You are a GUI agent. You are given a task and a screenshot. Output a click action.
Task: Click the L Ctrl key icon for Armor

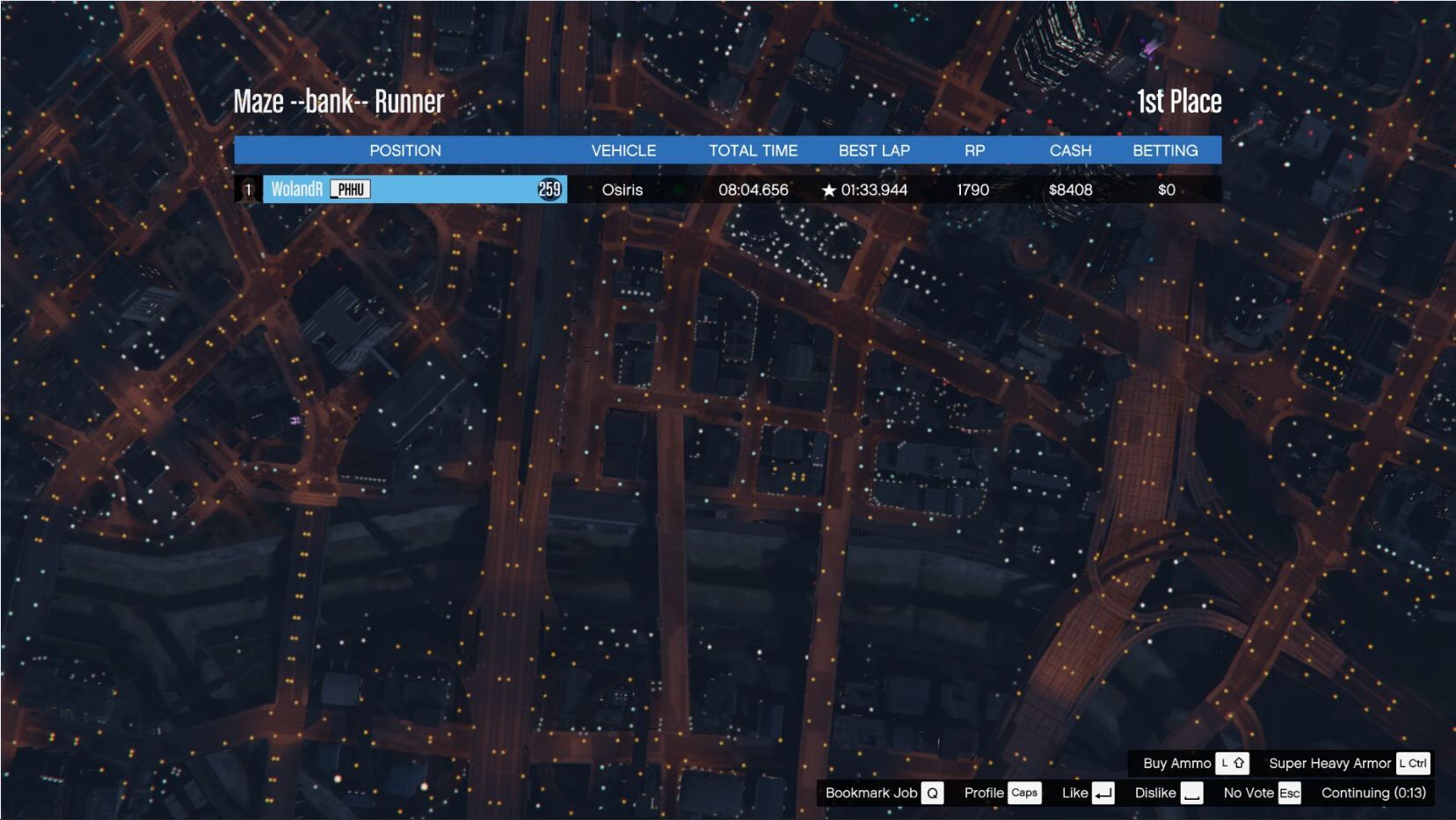pos(1413,763)
